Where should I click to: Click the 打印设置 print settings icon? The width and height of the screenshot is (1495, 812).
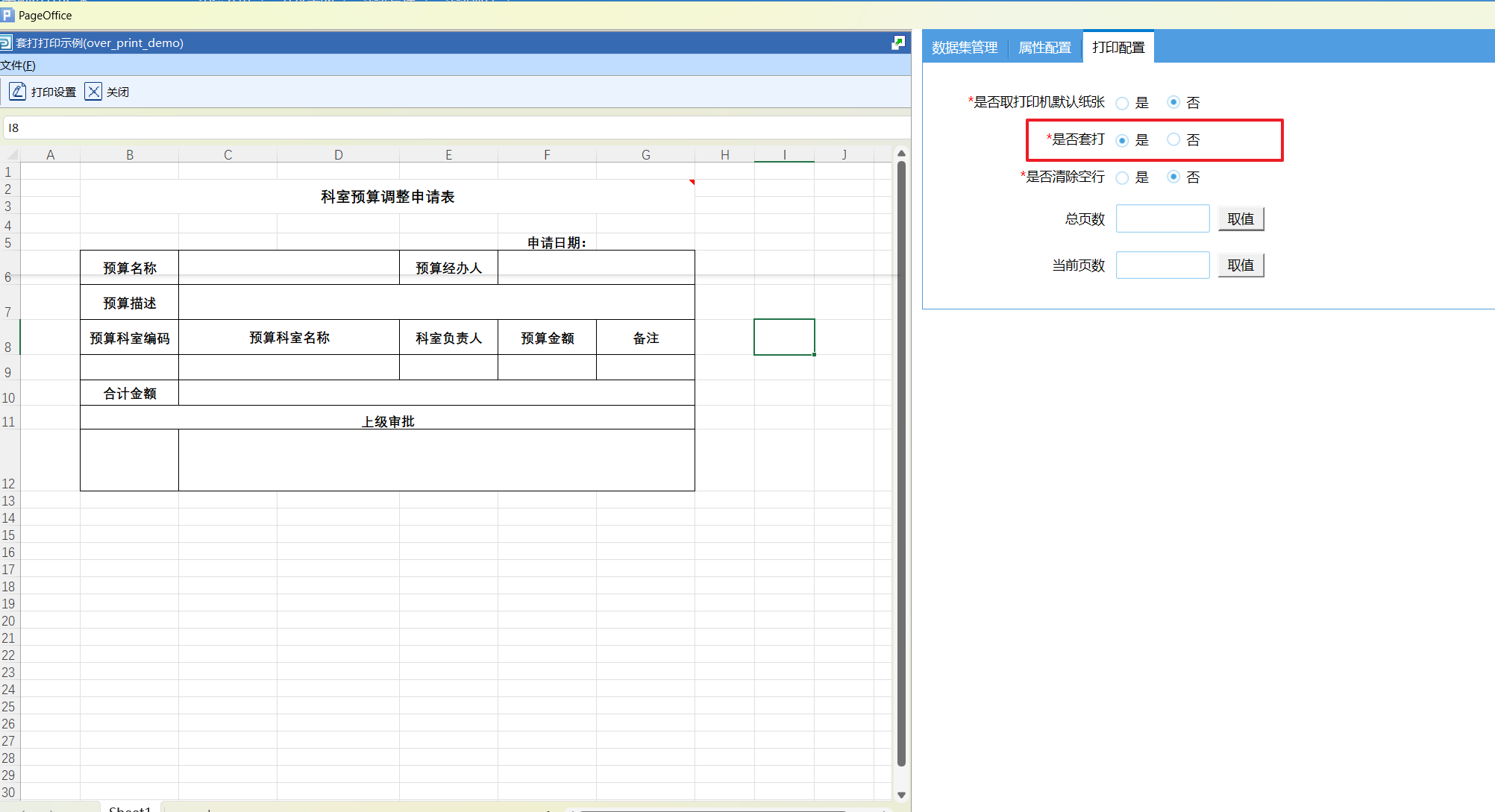[17, 92]
